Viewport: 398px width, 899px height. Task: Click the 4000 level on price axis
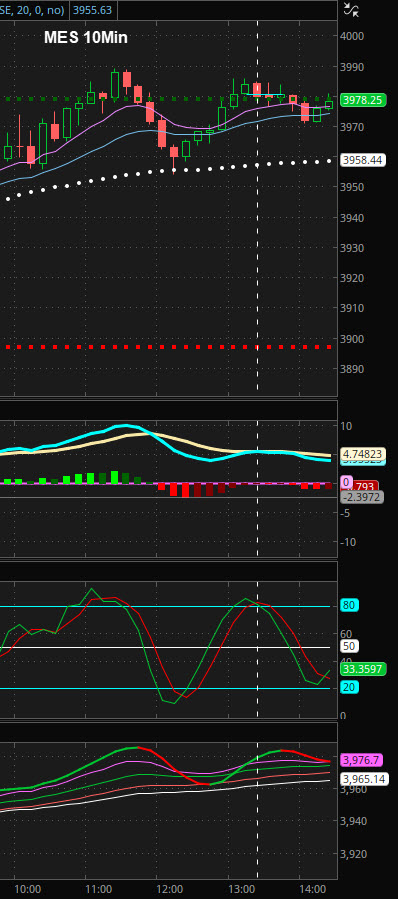tap(353, 36)
